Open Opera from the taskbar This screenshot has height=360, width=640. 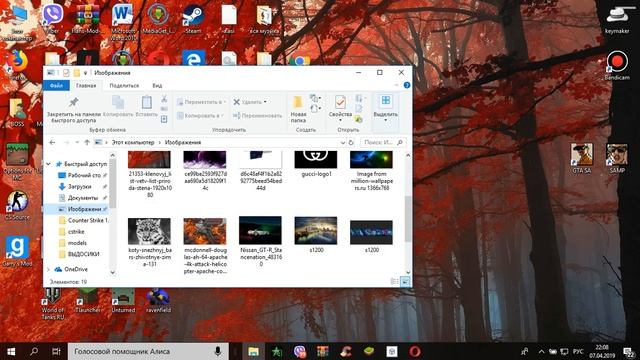[x=414, y=351]
